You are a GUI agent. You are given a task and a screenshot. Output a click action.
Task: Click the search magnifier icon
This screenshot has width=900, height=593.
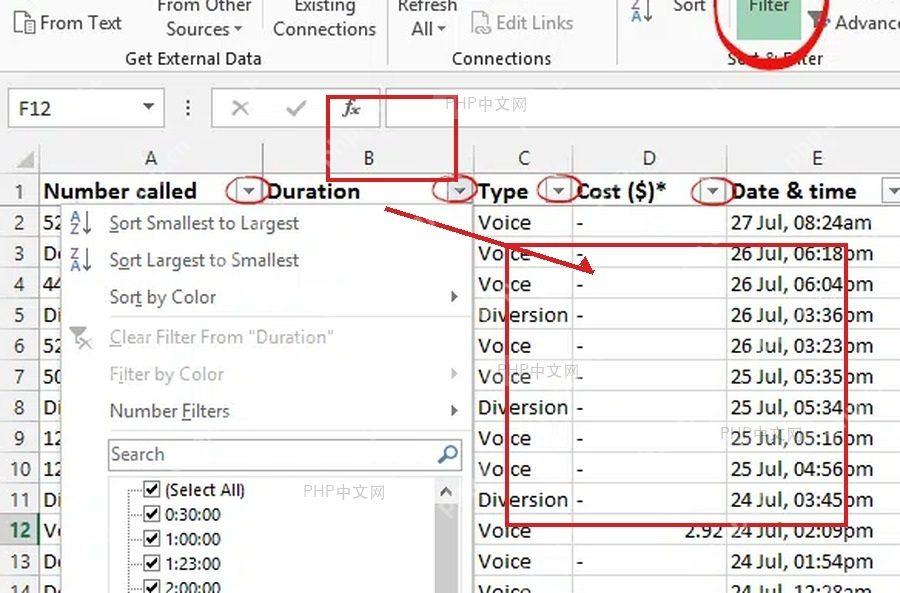tap(448, 454)
